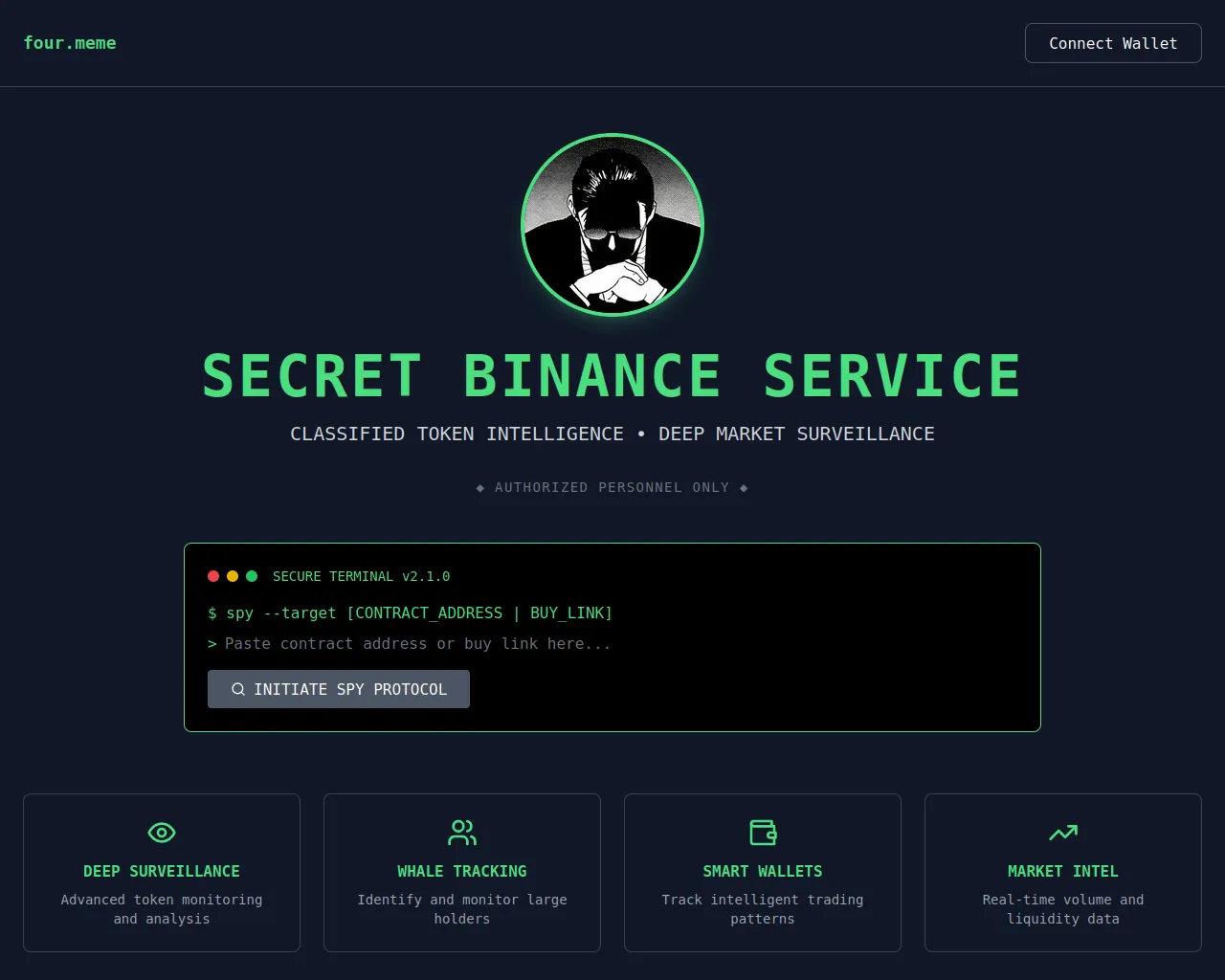Click the Secure Terminal v2.1.0 label
The height and width of the screenshot is (980, 1225).
point(361,576)
